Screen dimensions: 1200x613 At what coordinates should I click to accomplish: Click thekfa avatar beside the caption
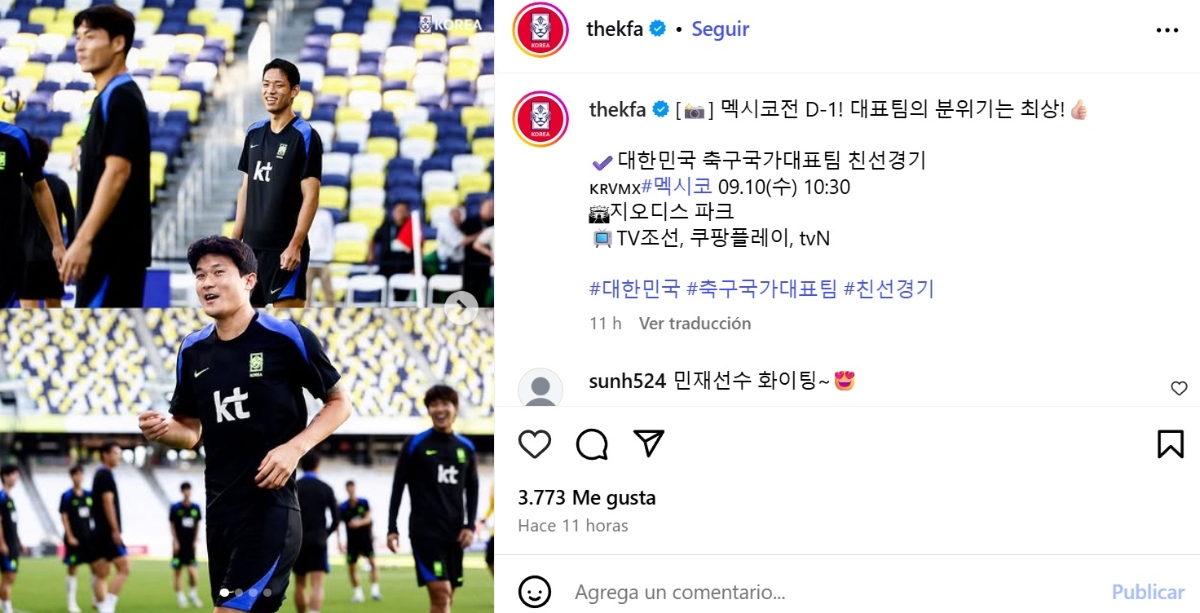pyautogui.click(x=540, y=118)
